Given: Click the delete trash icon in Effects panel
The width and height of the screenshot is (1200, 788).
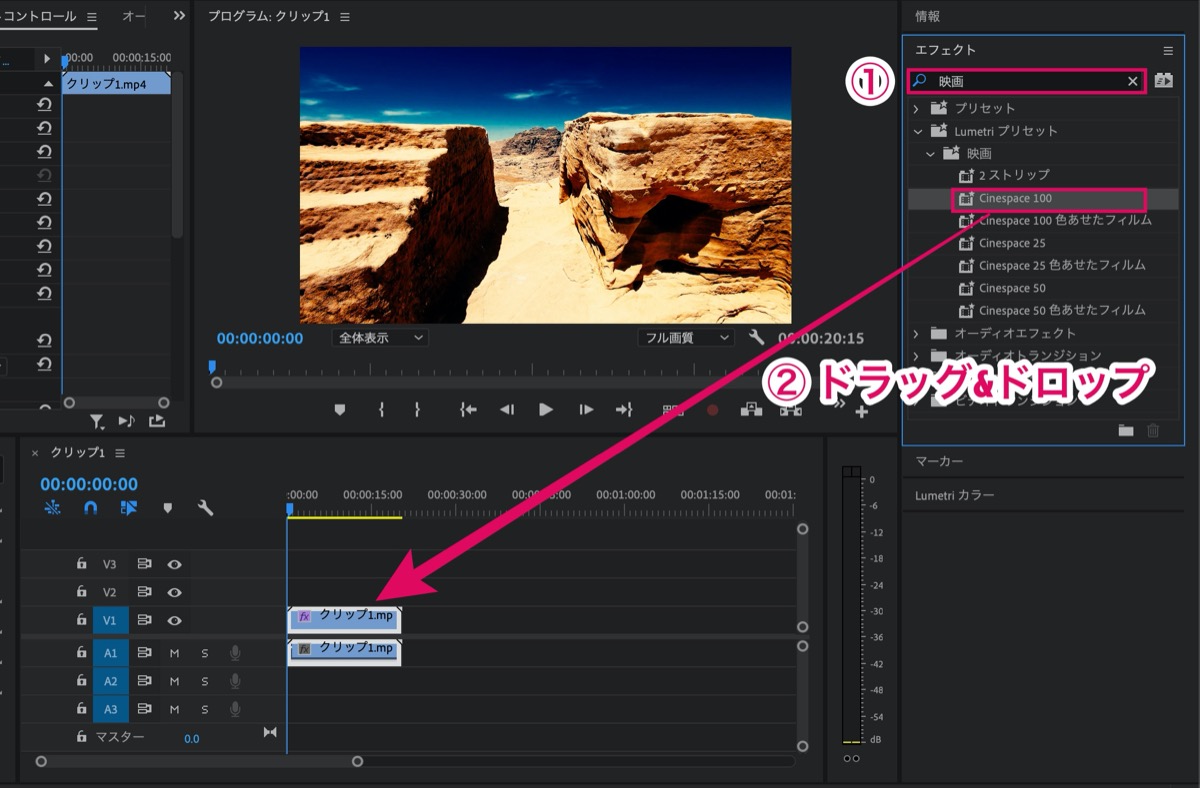Looking at the screenshot, I should click(1153, 431).
